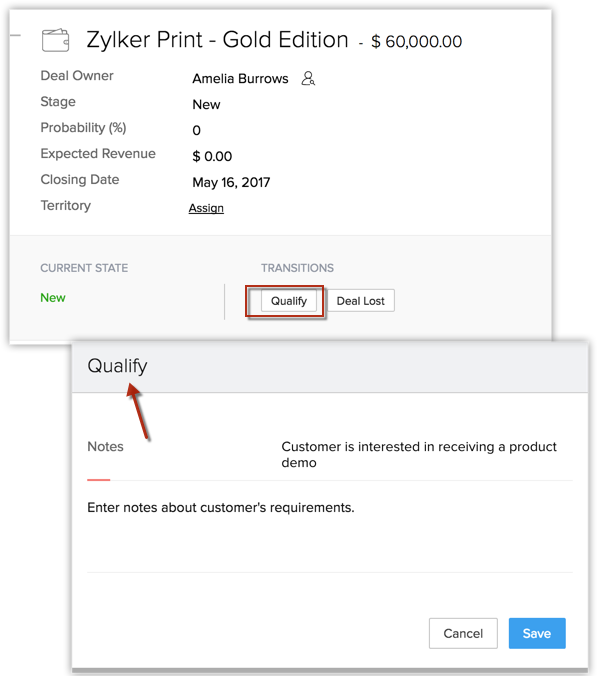Image resolution: width=597 pixels, height=676 pixels.
Task: Cancel the Qualify dialog
Action: pyautogui.click(x=463, y=633)
